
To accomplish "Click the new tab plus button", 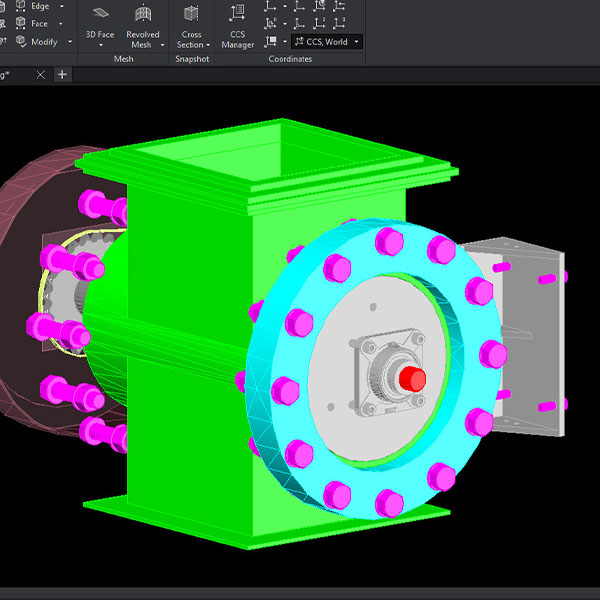I will [x=62, y=75].
